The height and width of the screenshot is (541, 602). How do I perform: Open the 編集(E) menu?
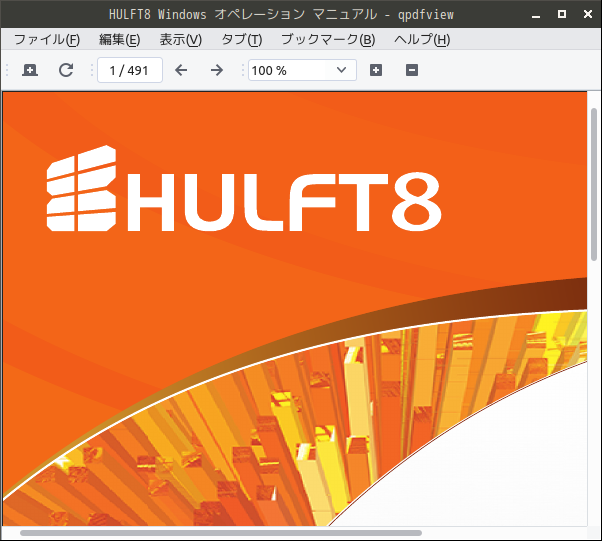(x=119, y=40)
